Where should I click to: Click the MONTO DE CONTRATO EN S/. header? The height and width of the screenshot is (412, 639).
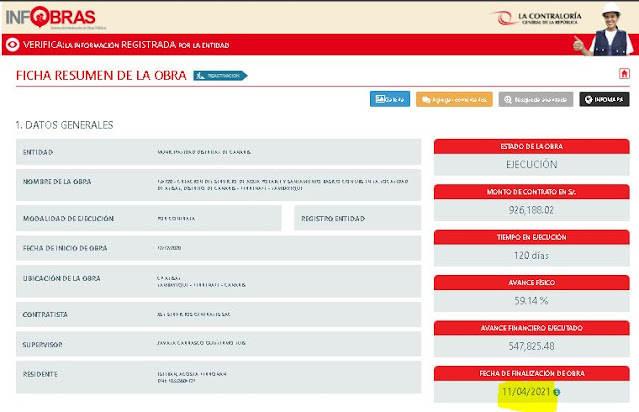click(531, 192)
